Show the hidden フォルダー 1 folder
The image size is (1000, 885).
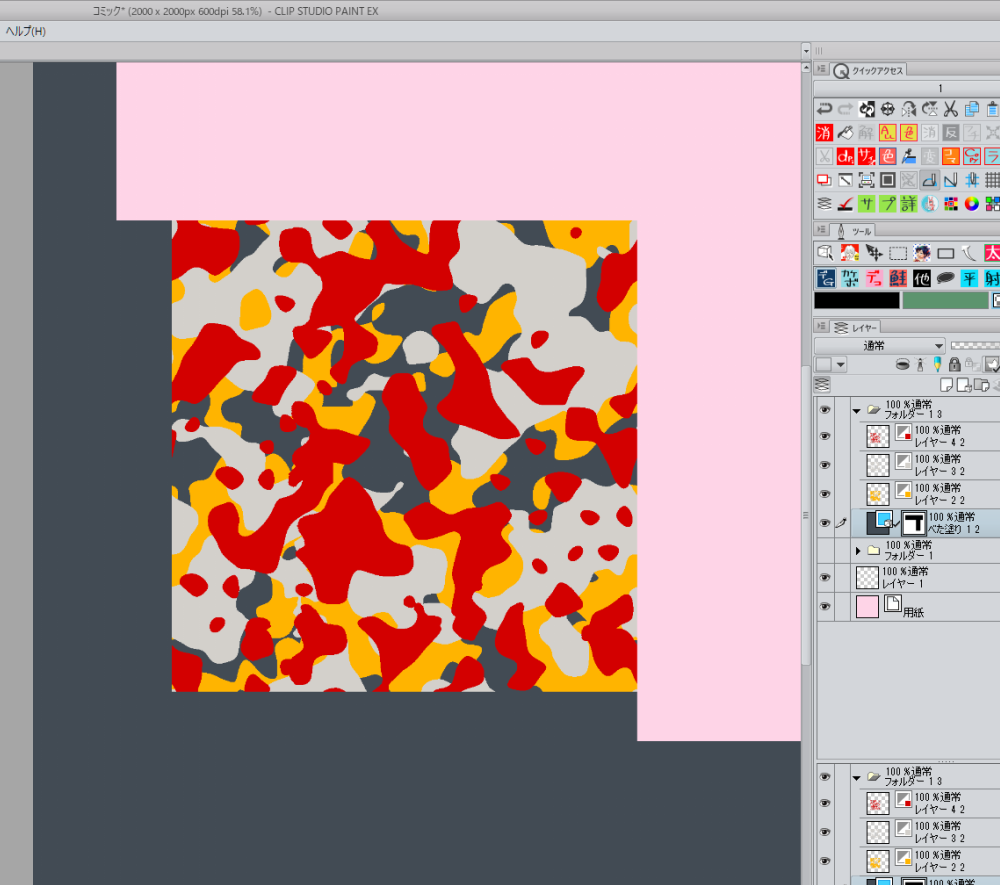pos(825,550)
